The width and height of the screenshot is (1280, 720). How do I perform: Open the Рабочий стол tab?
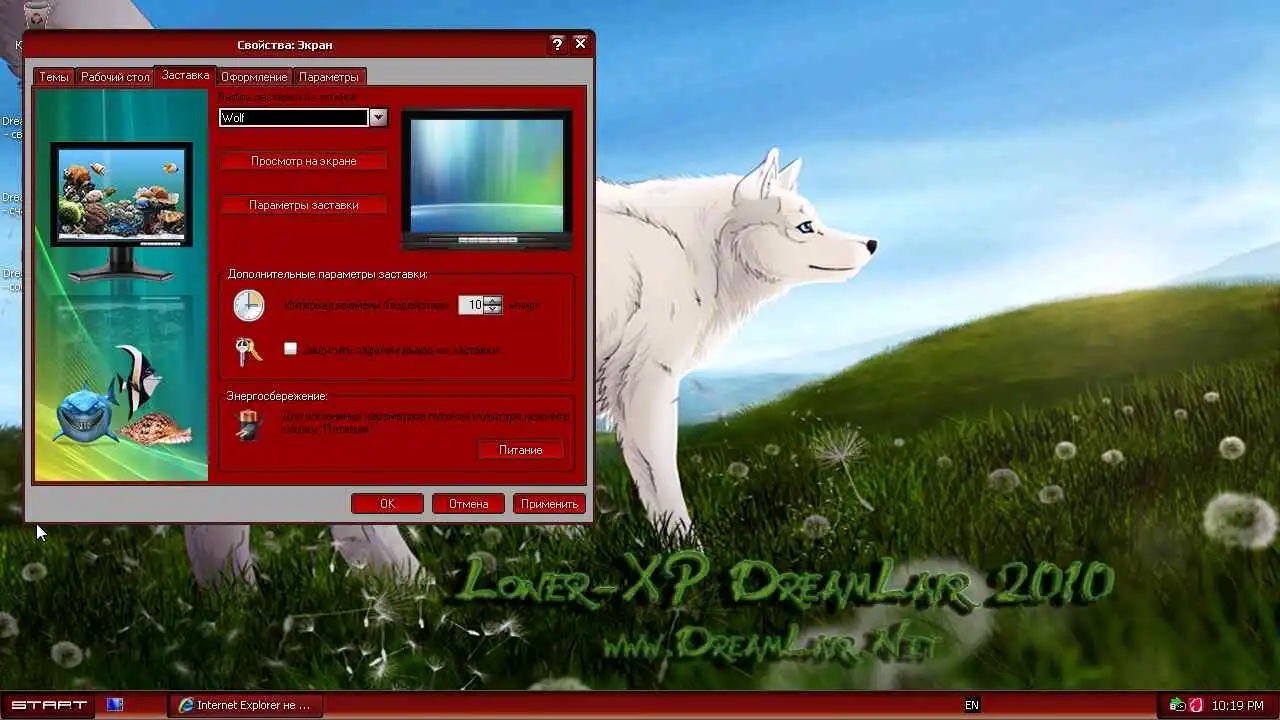pyautogui.click(x=115, y=77)
